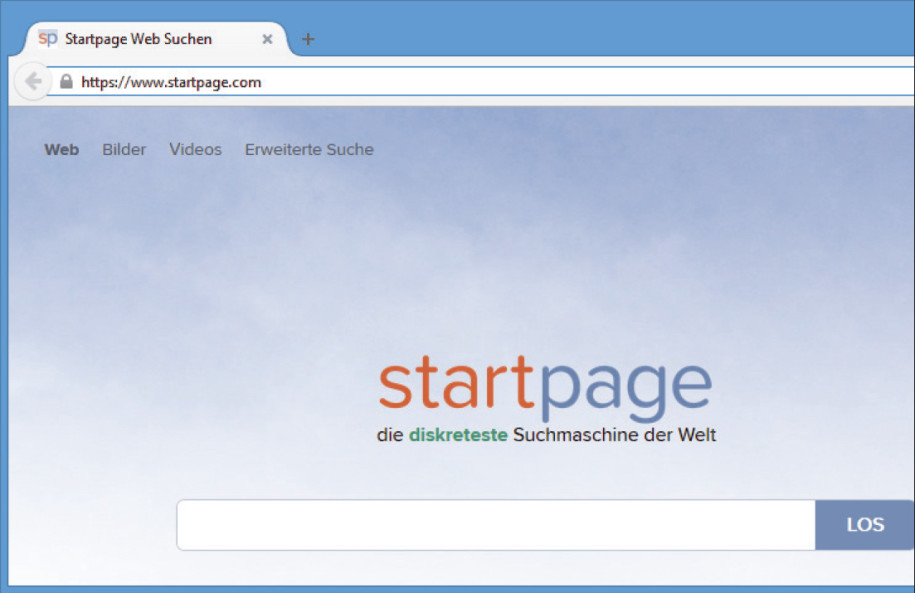
Task: Submit search with LOS button
Action: coord(865,525)
